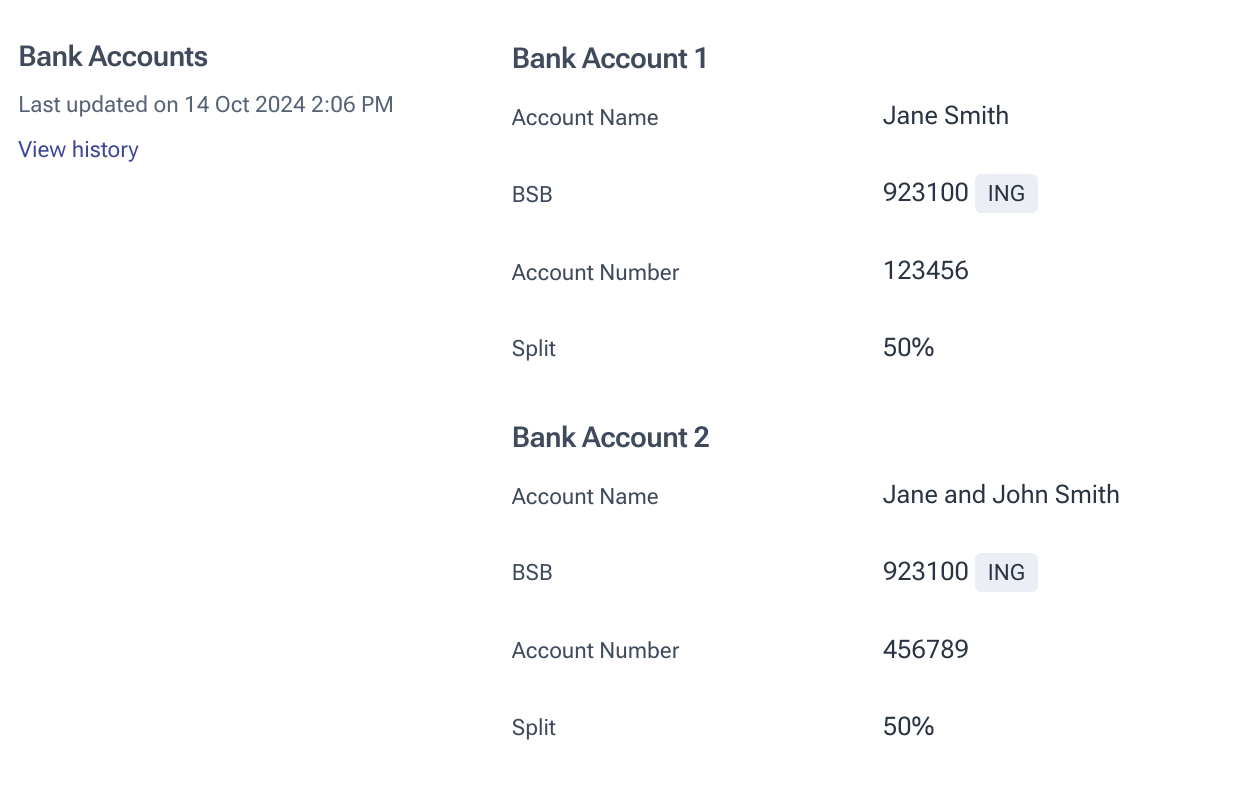Screen dimensions: 1234x786
Task: Click the 50% split of Bank Account 2
Action: pos(909,727)
